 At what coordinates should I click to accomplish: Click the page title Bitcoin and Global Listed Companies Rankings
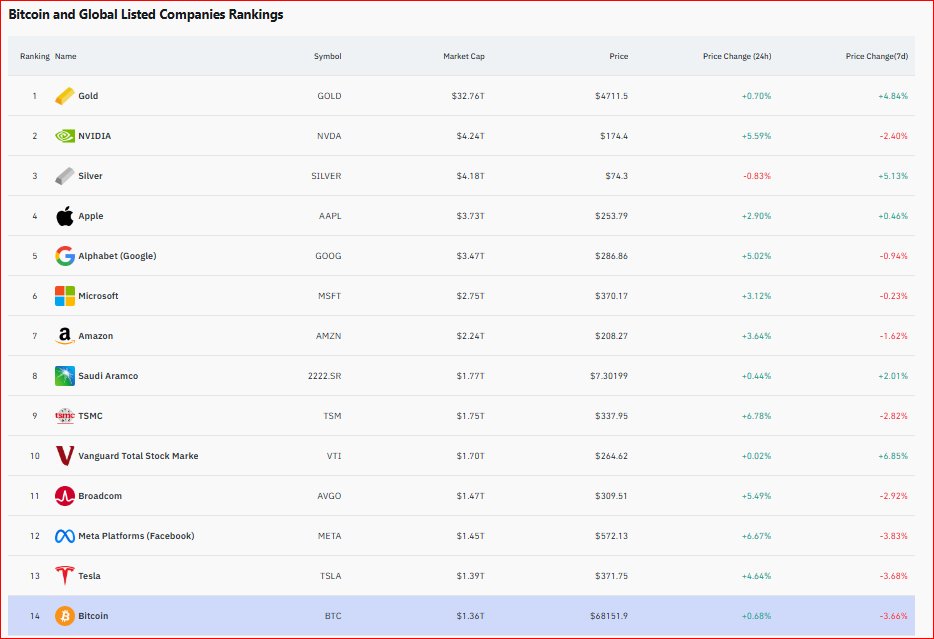146,14
